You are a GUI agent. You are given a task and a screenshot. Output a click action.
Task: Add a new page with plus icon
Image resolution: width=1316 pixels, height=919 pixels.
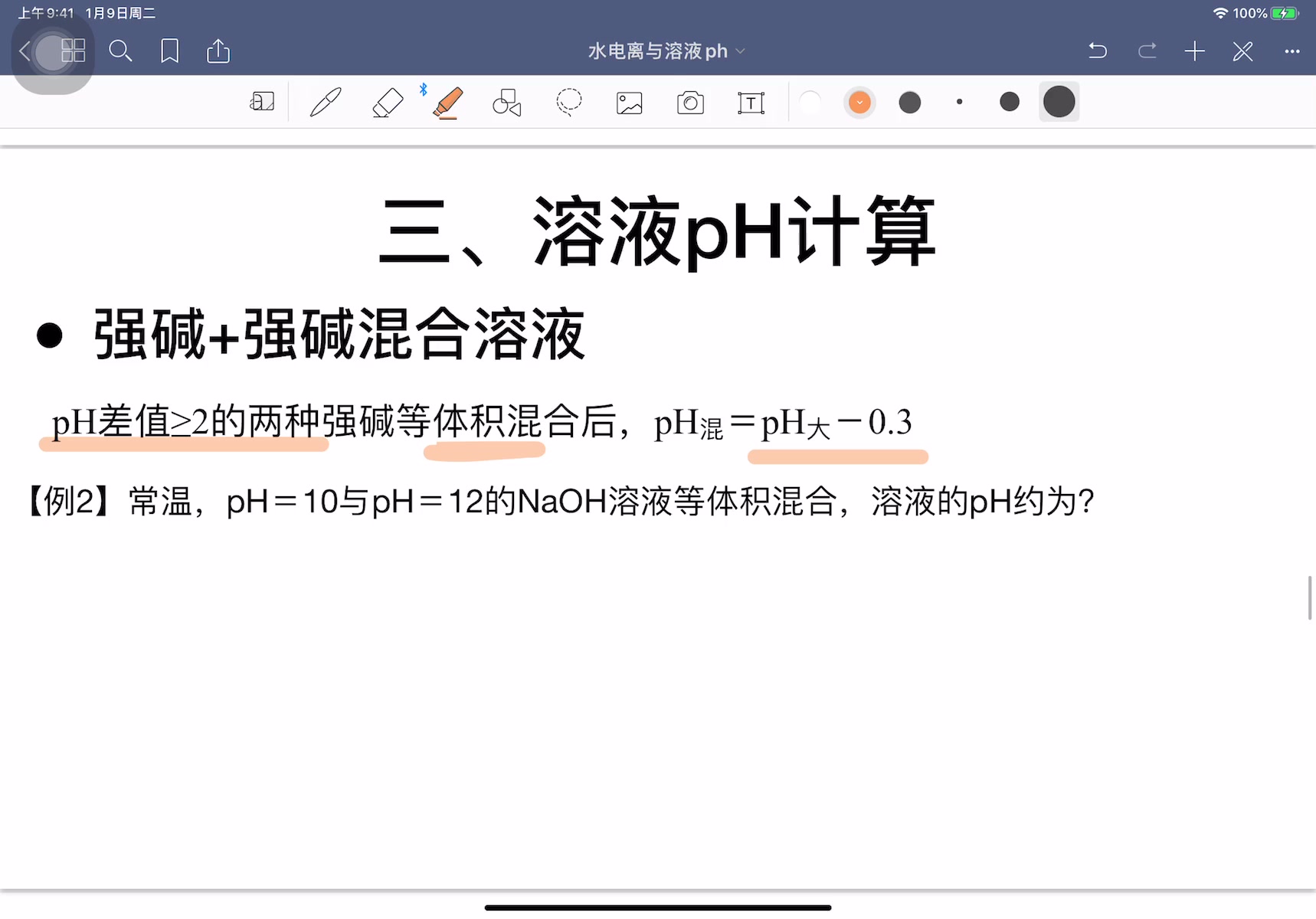tap(1194, 51)
